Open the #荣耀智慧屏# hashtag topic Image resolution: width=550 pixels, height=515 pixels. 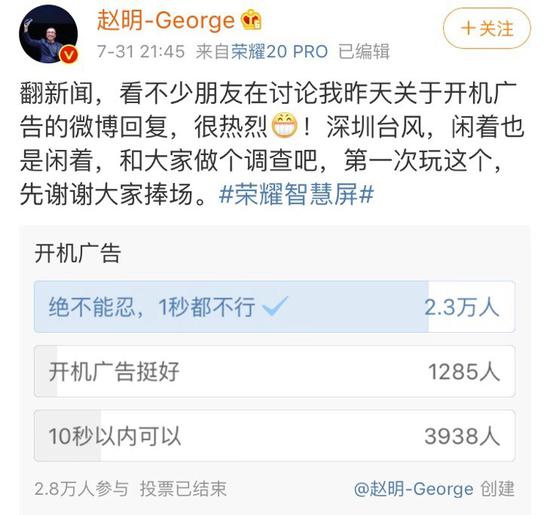296,194
